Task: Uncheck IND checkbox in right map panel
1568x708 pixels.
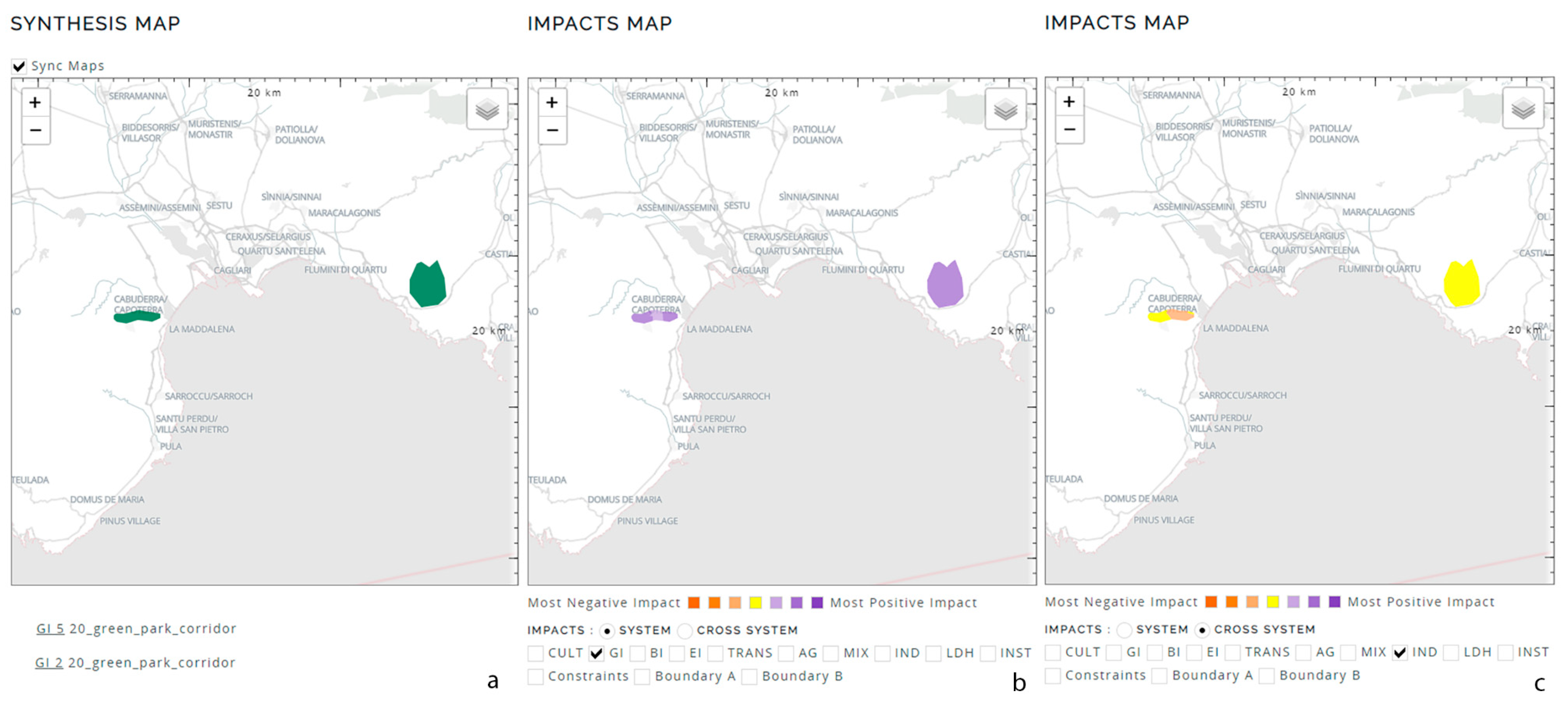Action: coord(1399,653)
